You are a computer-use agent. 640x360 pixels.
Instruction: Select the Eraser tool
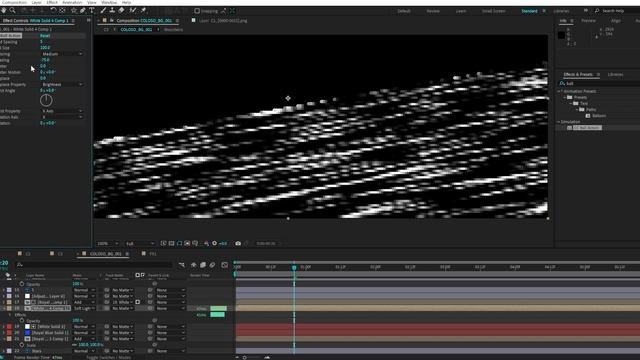coord(122,10)
